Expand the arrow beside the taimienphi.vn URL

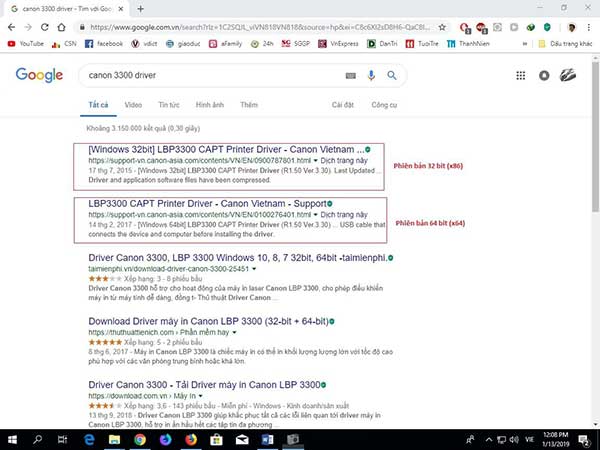254,269
